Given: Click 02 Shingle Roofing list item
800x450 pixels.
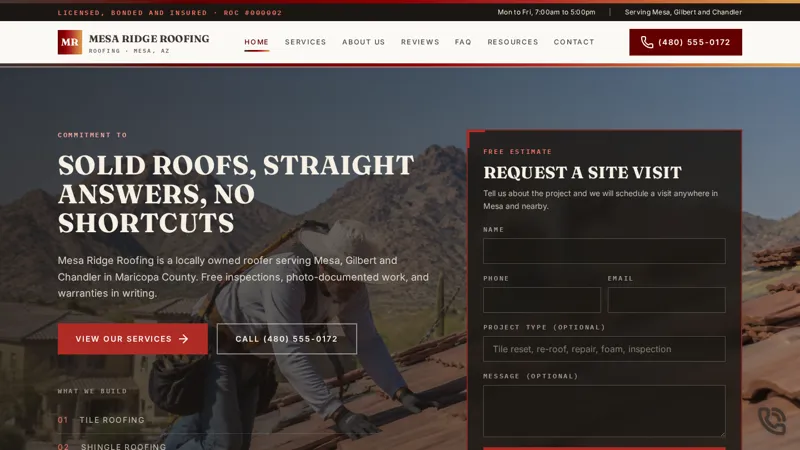Looking at the screenshot, I should (x=112, y=446).
